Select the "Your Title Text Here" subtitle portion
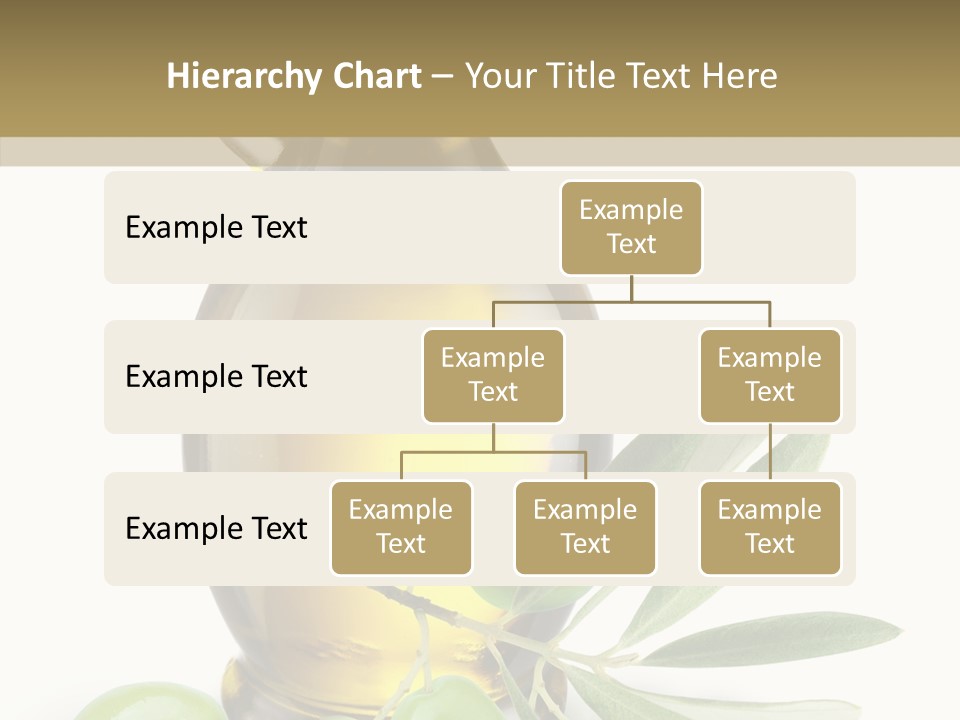This screenshot has height=720, width=960. click(620, 77)
